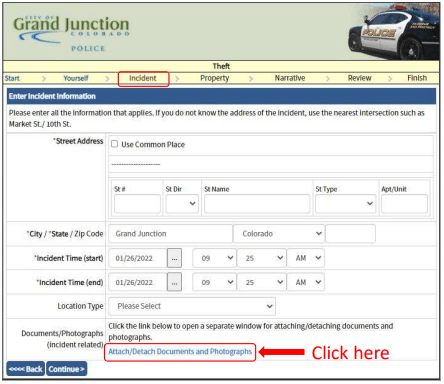Open the end time hour dropdown
This screenshot has height=384, width=444.
click(x=214, y=282)
